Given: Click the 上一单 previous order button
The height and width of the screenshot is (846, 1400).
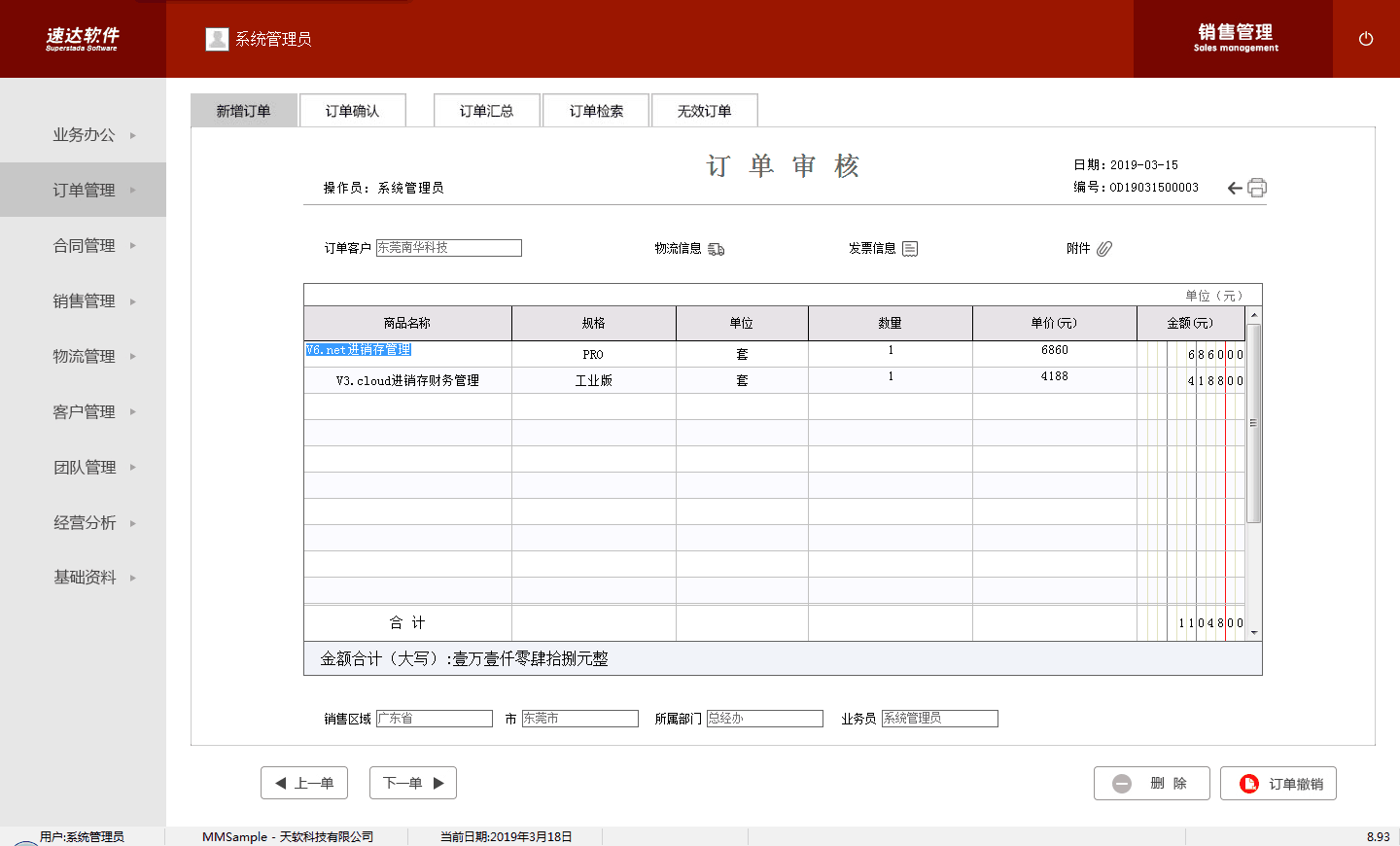Looking at the screenshot, I should [304, 783].
